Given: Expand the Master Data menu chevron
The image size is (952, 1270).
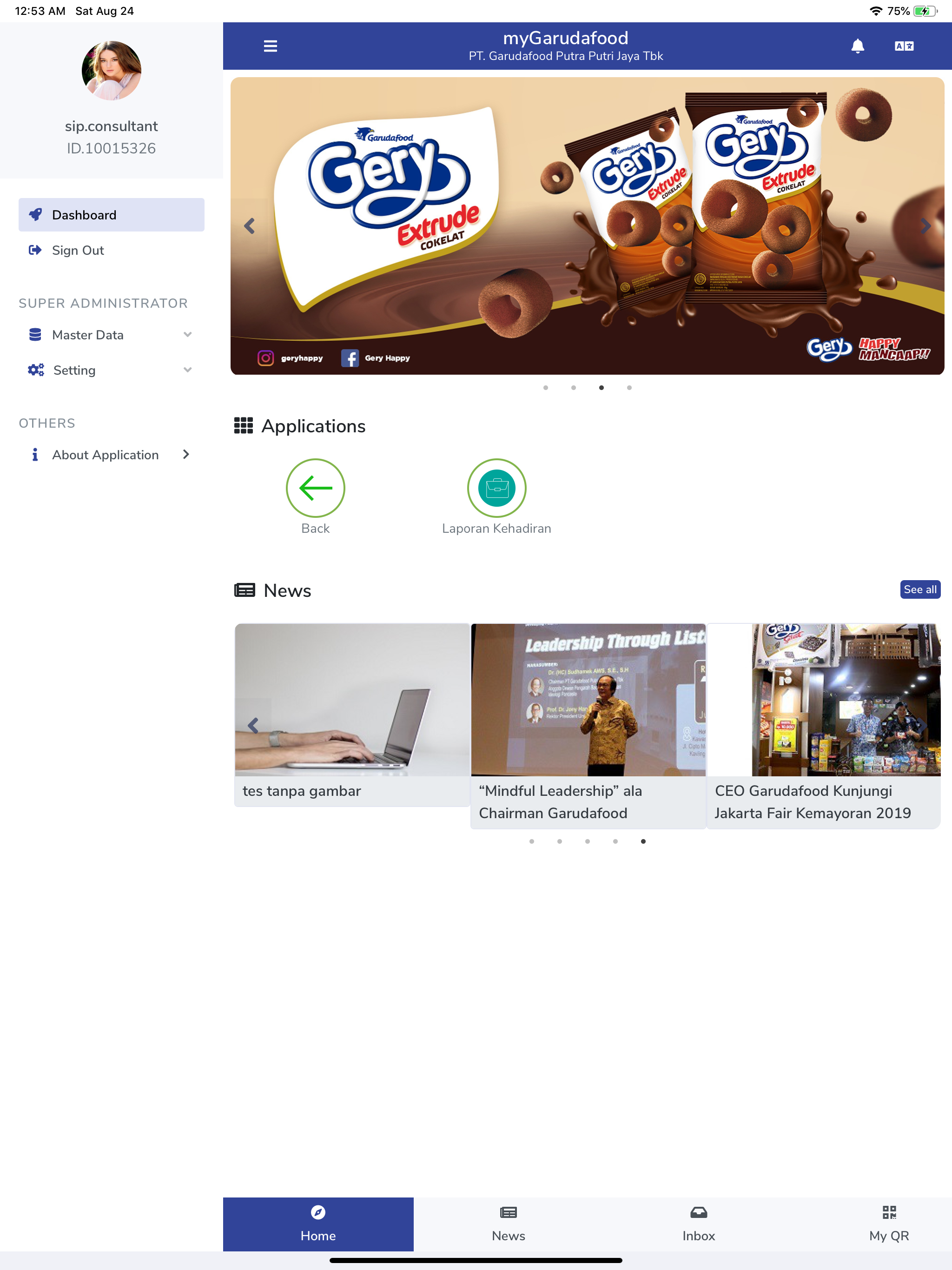Looking at the screenshot, I should (187, 335).
